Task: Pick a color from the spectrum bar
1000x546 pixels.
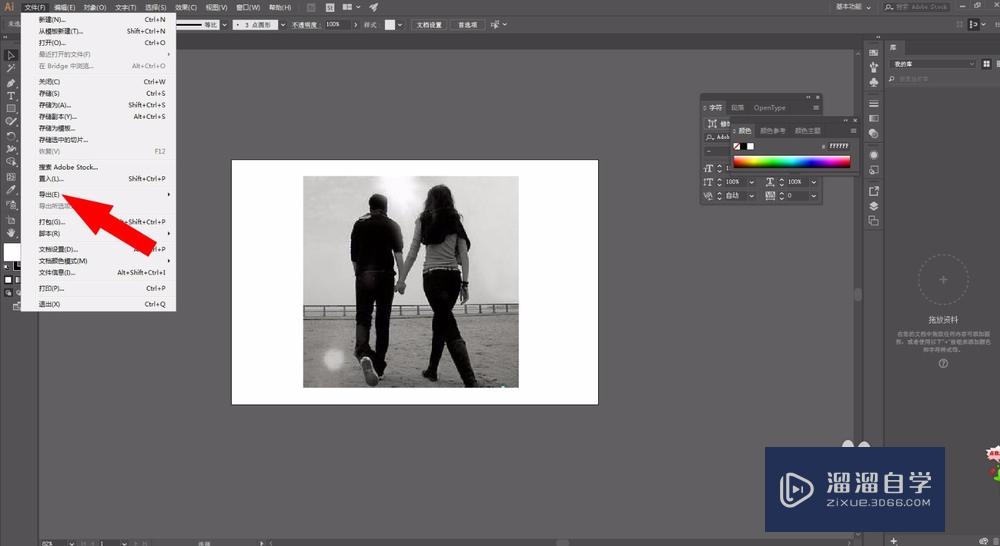Action: click(x=791, y=161)
